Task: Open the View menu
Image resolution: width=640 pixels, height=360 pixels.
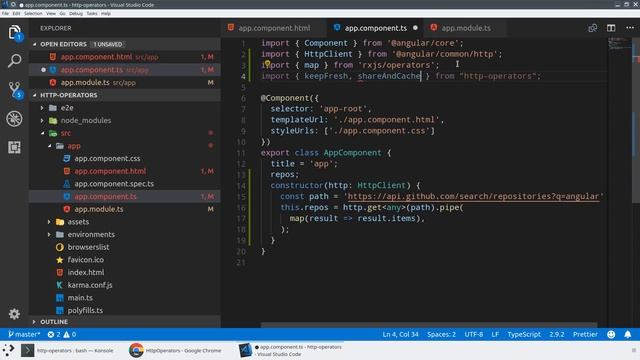Action: [x=51, y=13]
